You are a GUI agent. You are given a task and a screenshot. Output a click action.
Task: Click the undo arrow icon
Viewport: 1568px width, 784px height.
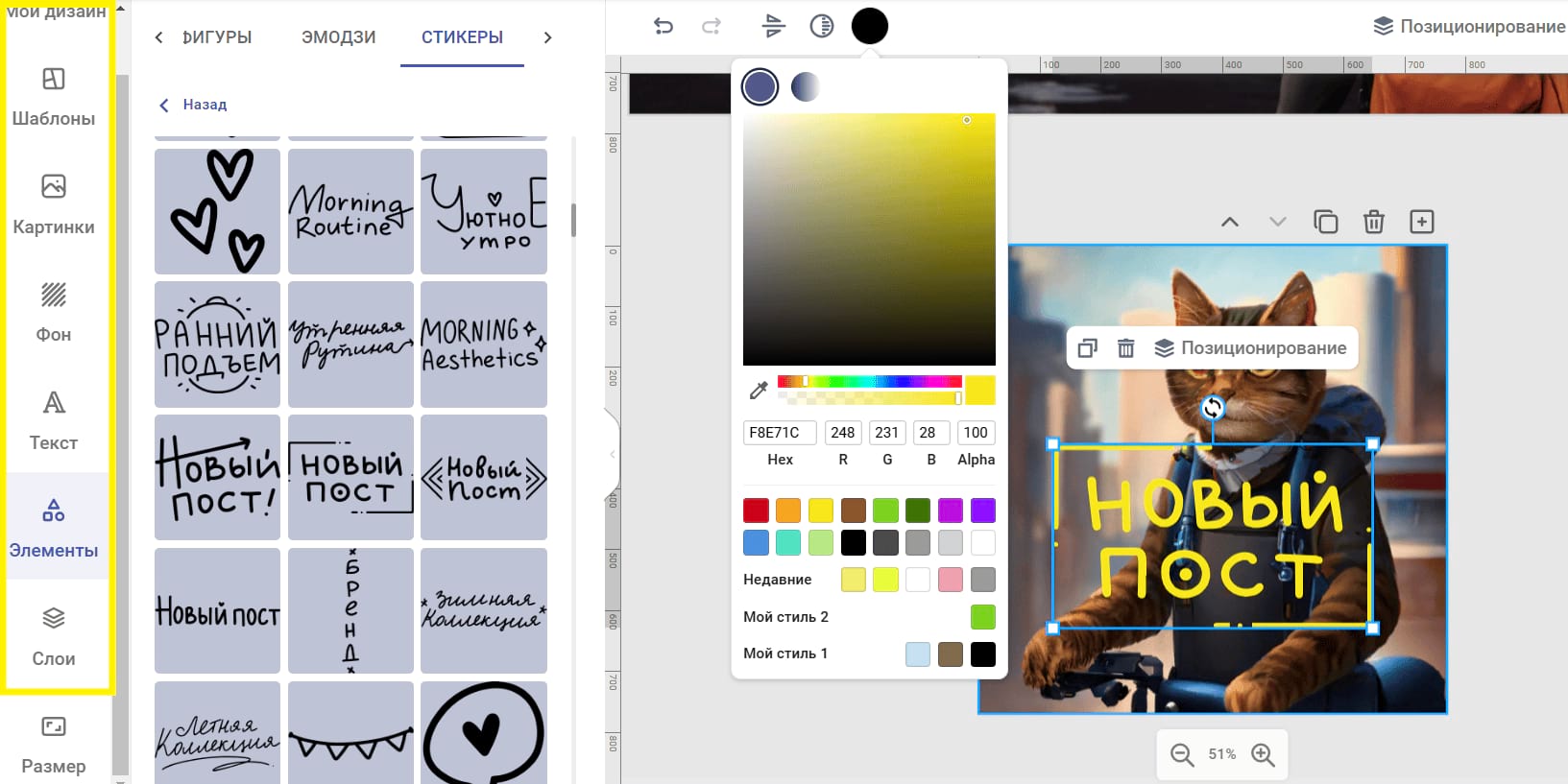(663, 26)
